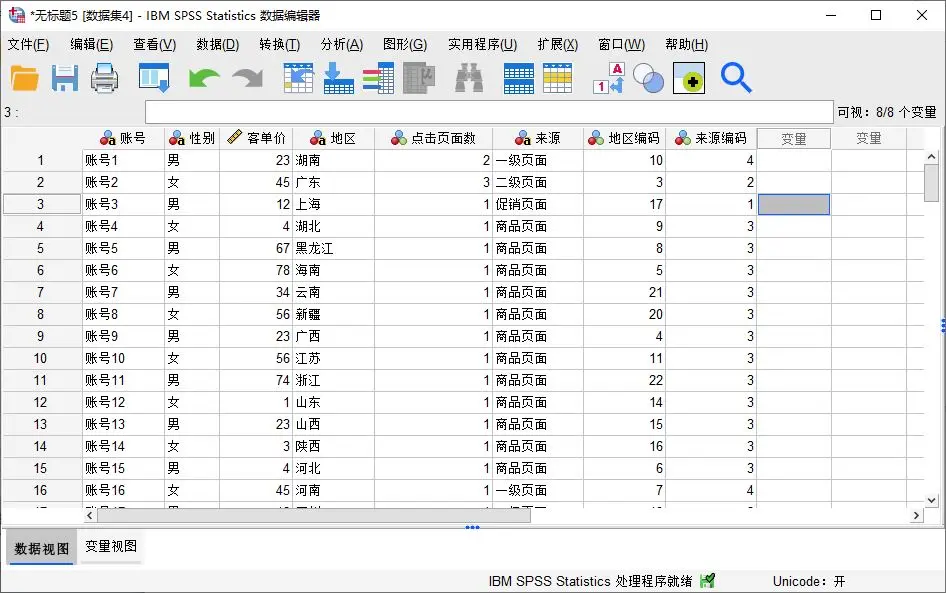Image resolution: width=946 pixels, height=593 pixels.
Task: Print the data with printer icon
Action: (x=104, y=78)
